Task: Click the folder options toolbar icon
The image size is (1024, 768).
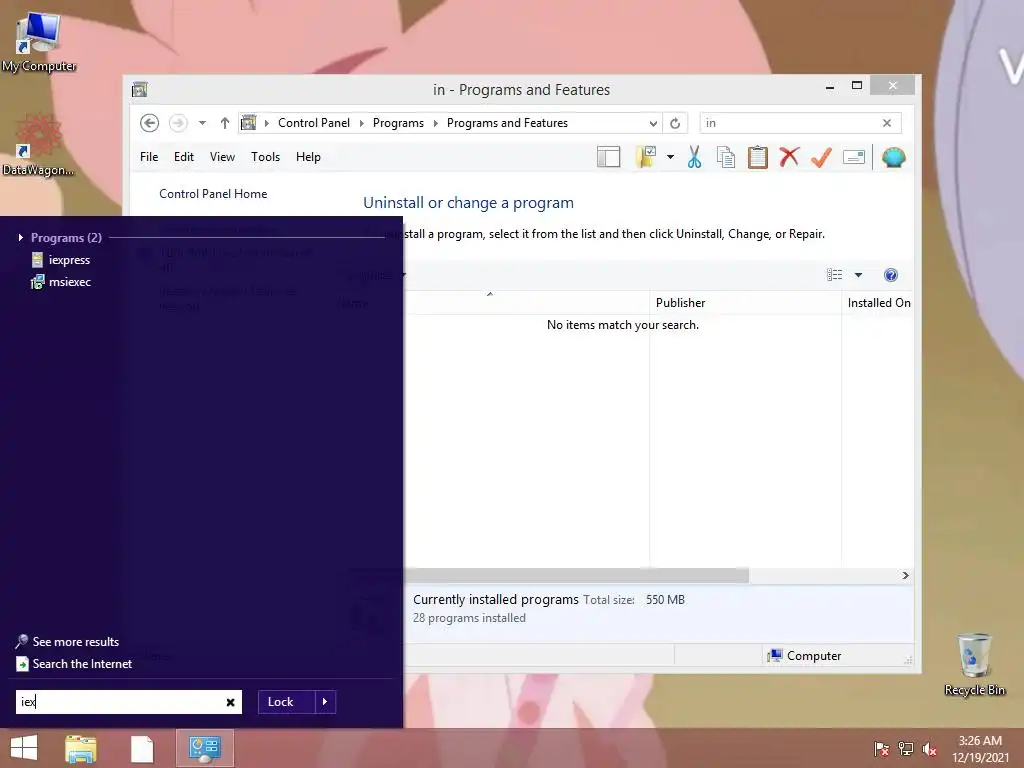Action: point(646,157)
